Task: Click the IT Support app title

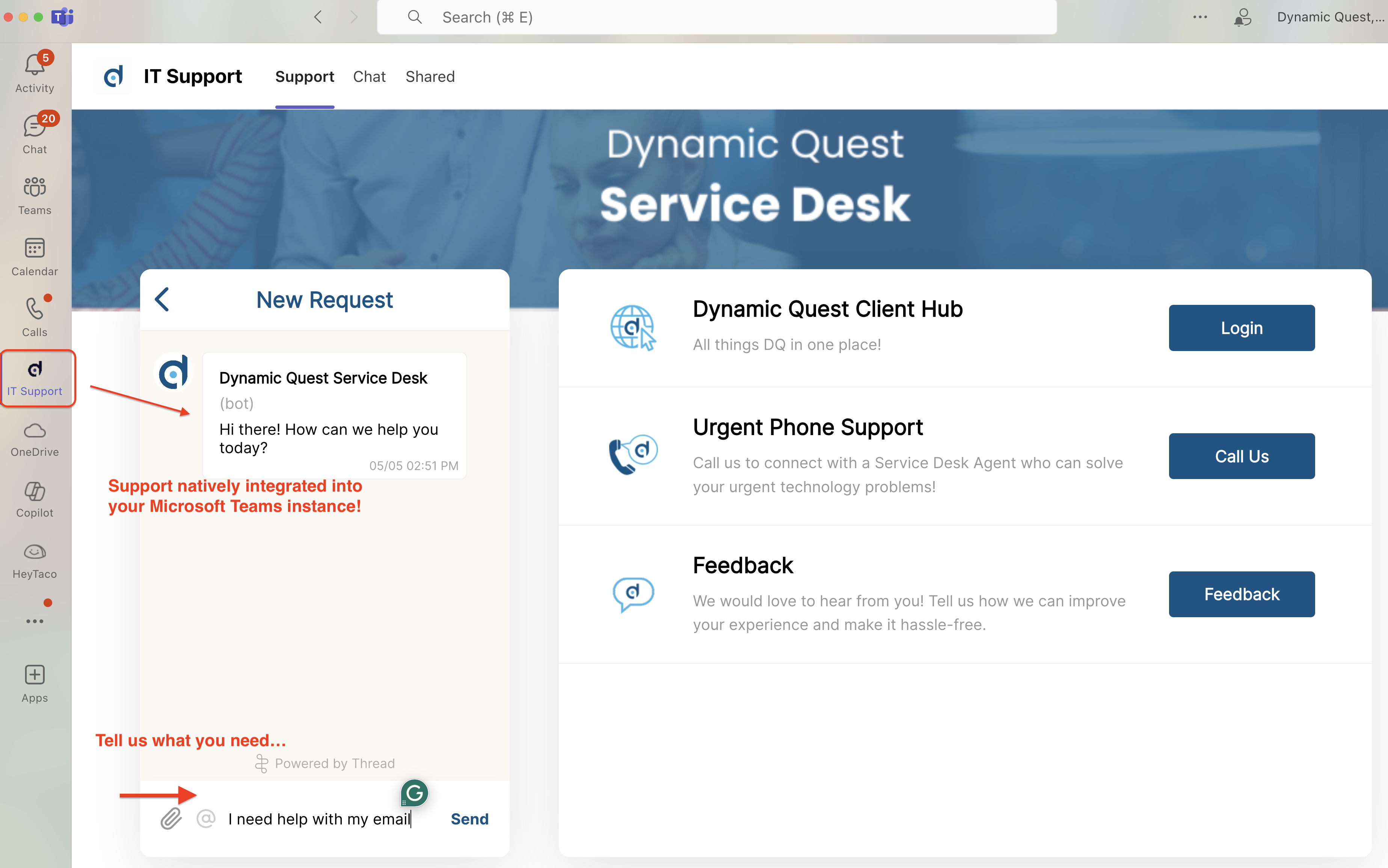Action: coord(193,76)
